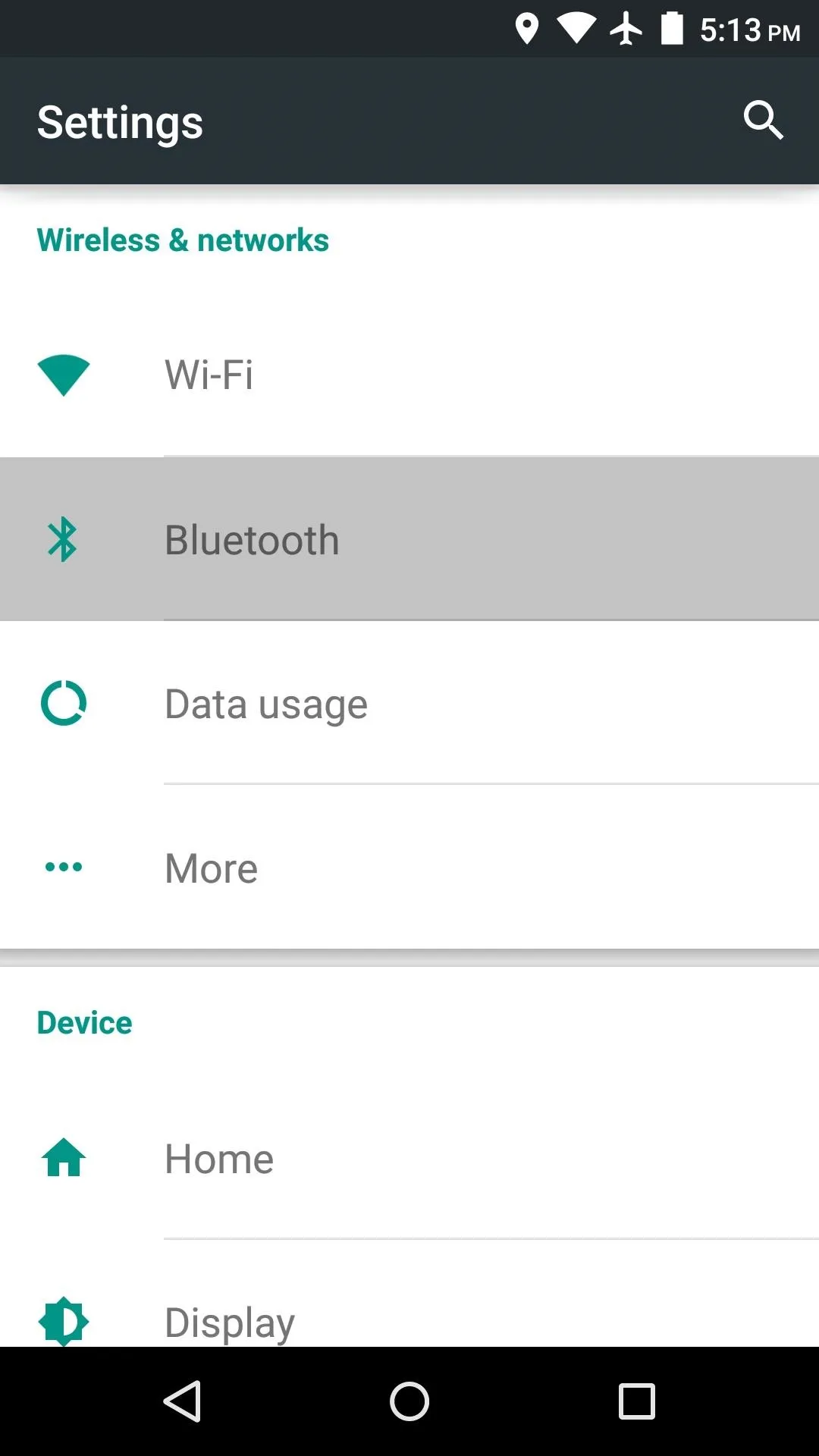Screen dimensions: 819x1456
Task: Expand More wireless options
Action: pyautogui.click(x=409, y=867)
